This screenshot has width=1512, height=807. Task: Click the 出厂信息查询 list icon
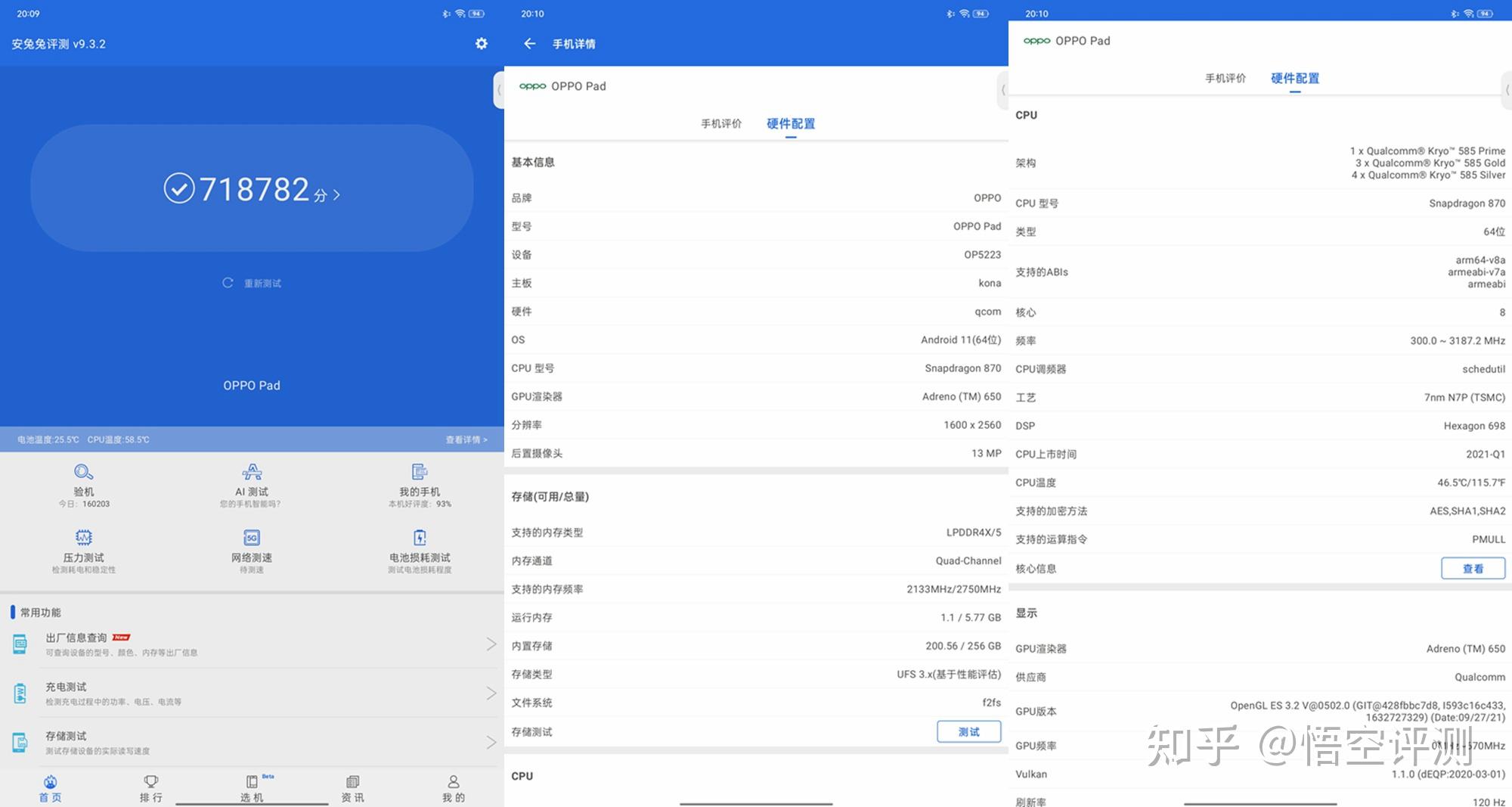point(20,644)
